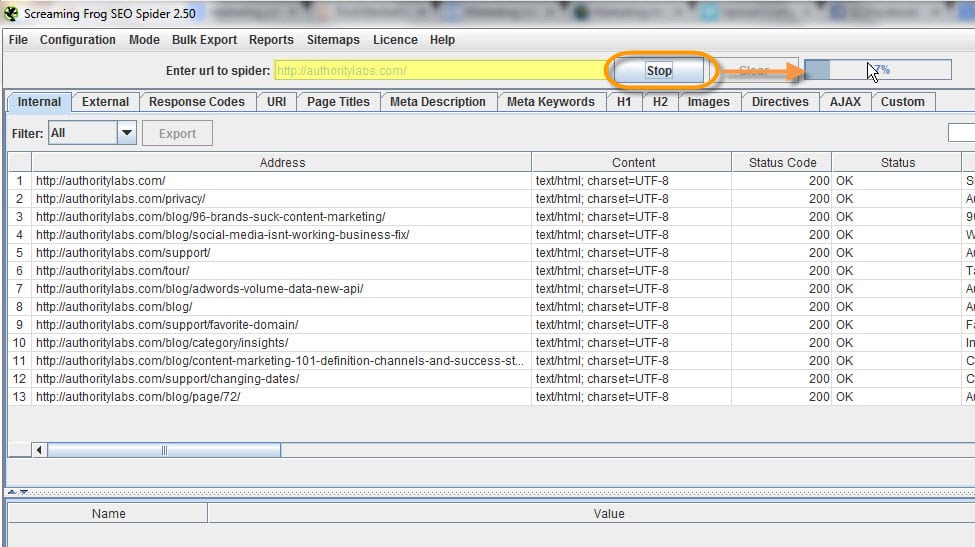The height and width of the screenshot is (547, 975).
Task: Switch to the Meta Description tab
Action: point(438,102)
